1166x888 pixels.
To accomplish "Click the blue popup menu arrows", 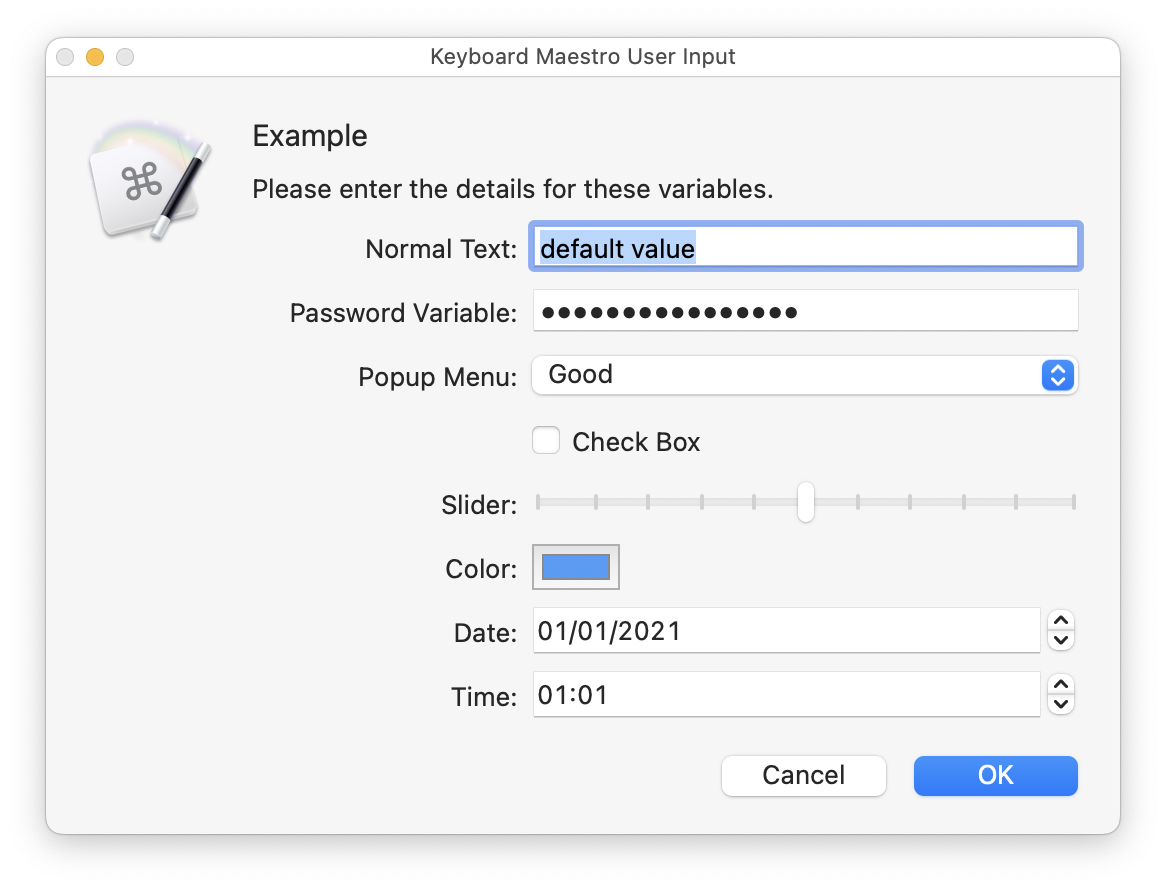I will tap(1057, 376).
